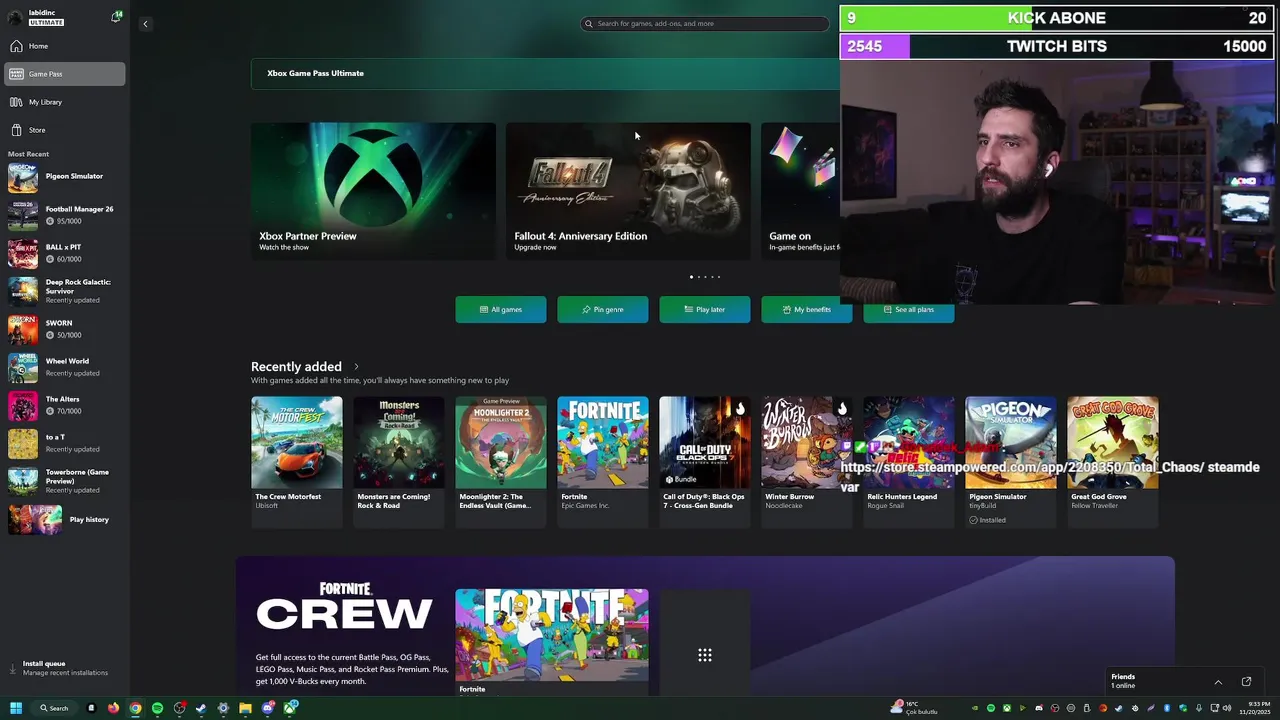Expand the Recently added section chevron
This screenshot has width=1280, height=720.
pyautogui.click(x=356, y=367)
